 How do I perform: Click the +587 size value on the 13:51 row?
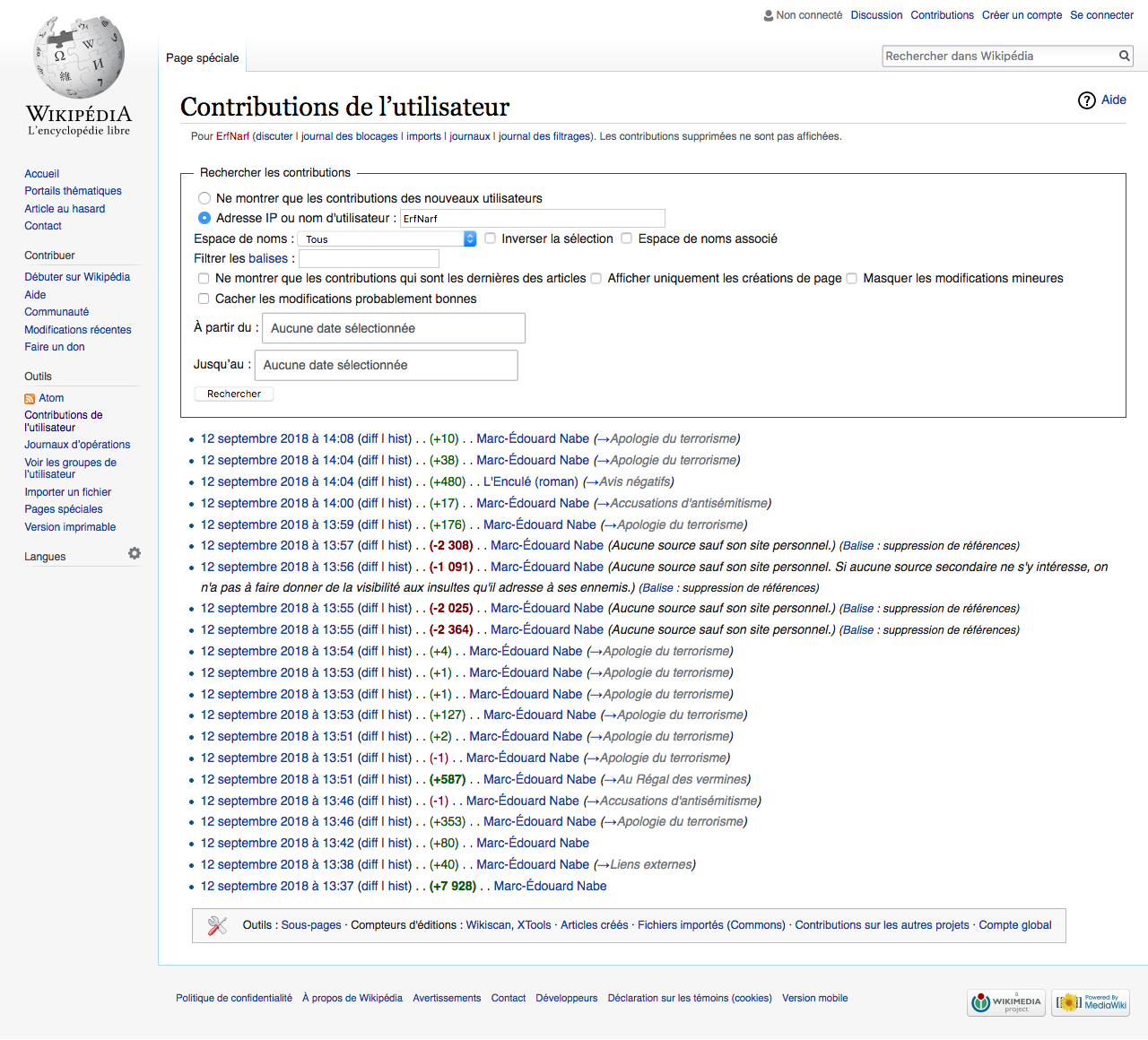pos(448,779)
